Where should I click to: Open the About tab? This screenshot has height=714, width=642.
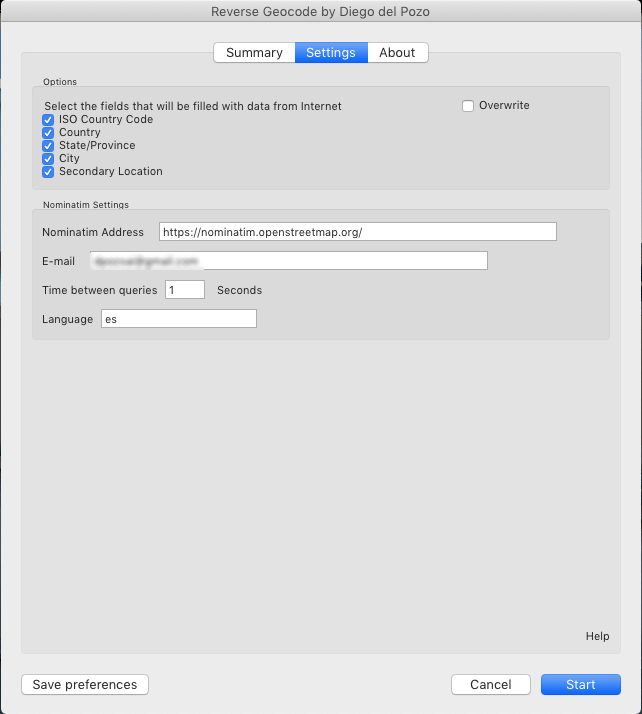(x=397, y=53)
